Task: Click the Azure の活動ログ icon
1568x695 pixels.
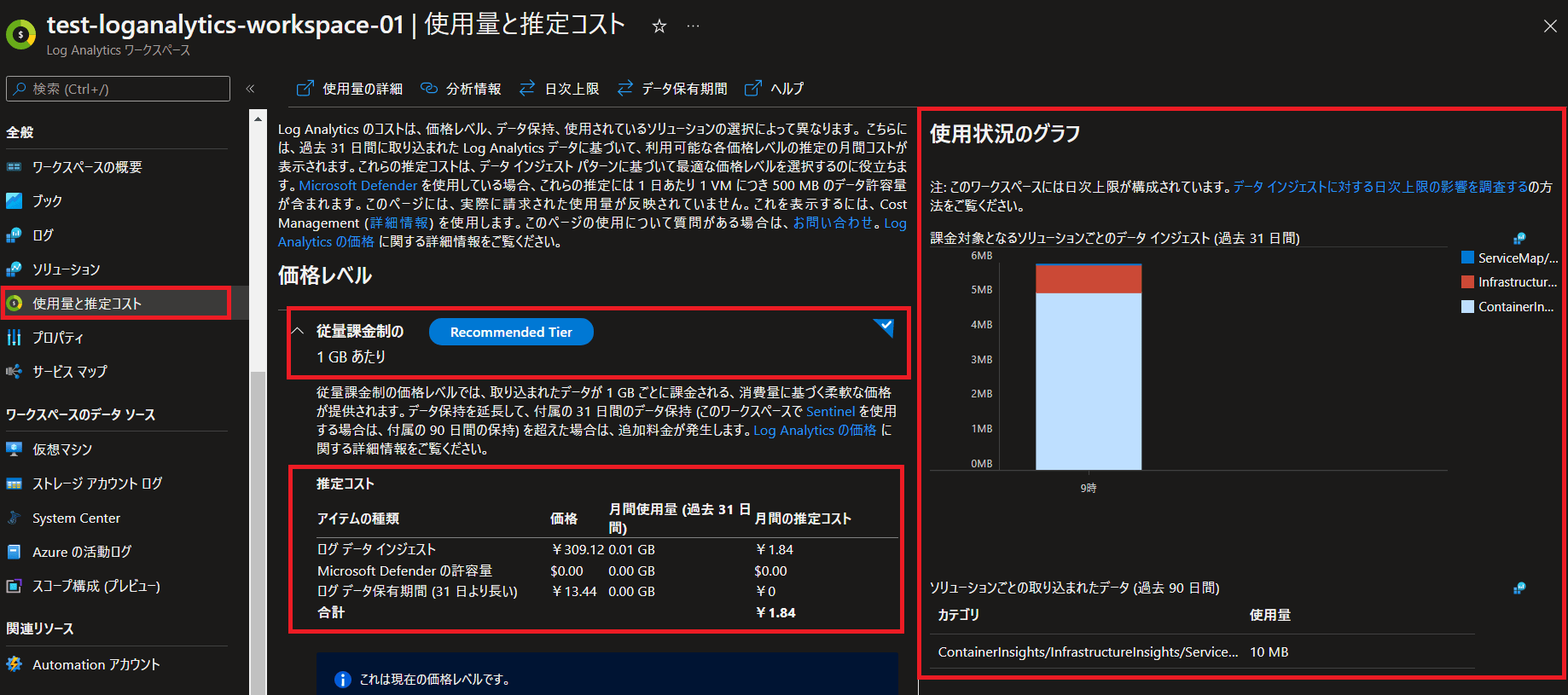Action: (15, 552)
